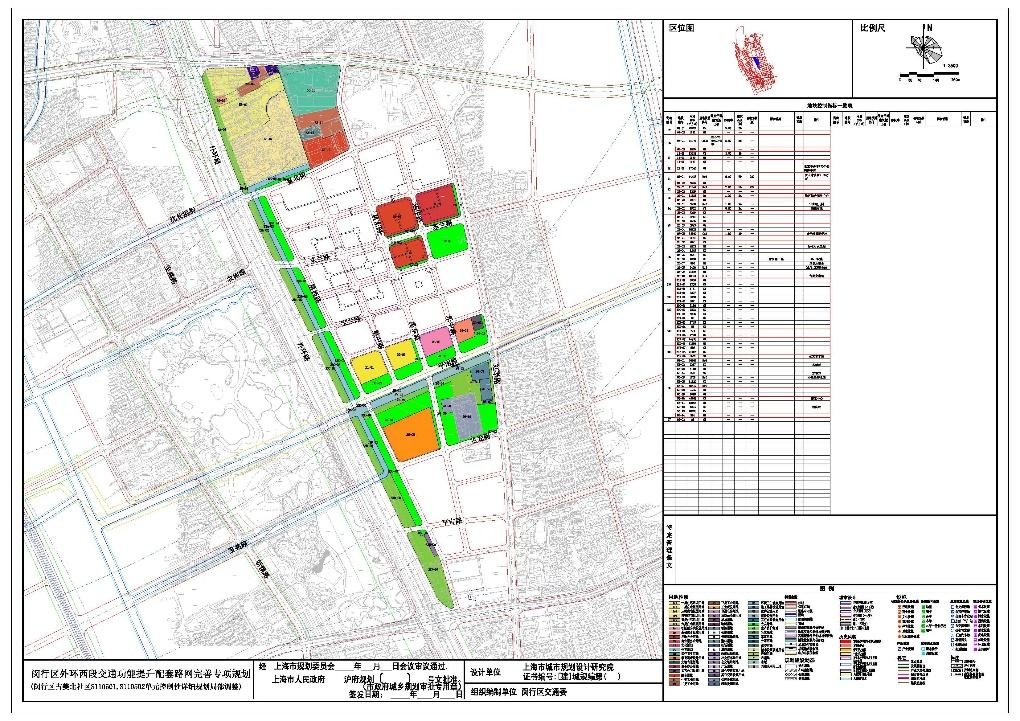Click the small salmon parcel near the pink one

pyautogui.click(x=463, y=330)
